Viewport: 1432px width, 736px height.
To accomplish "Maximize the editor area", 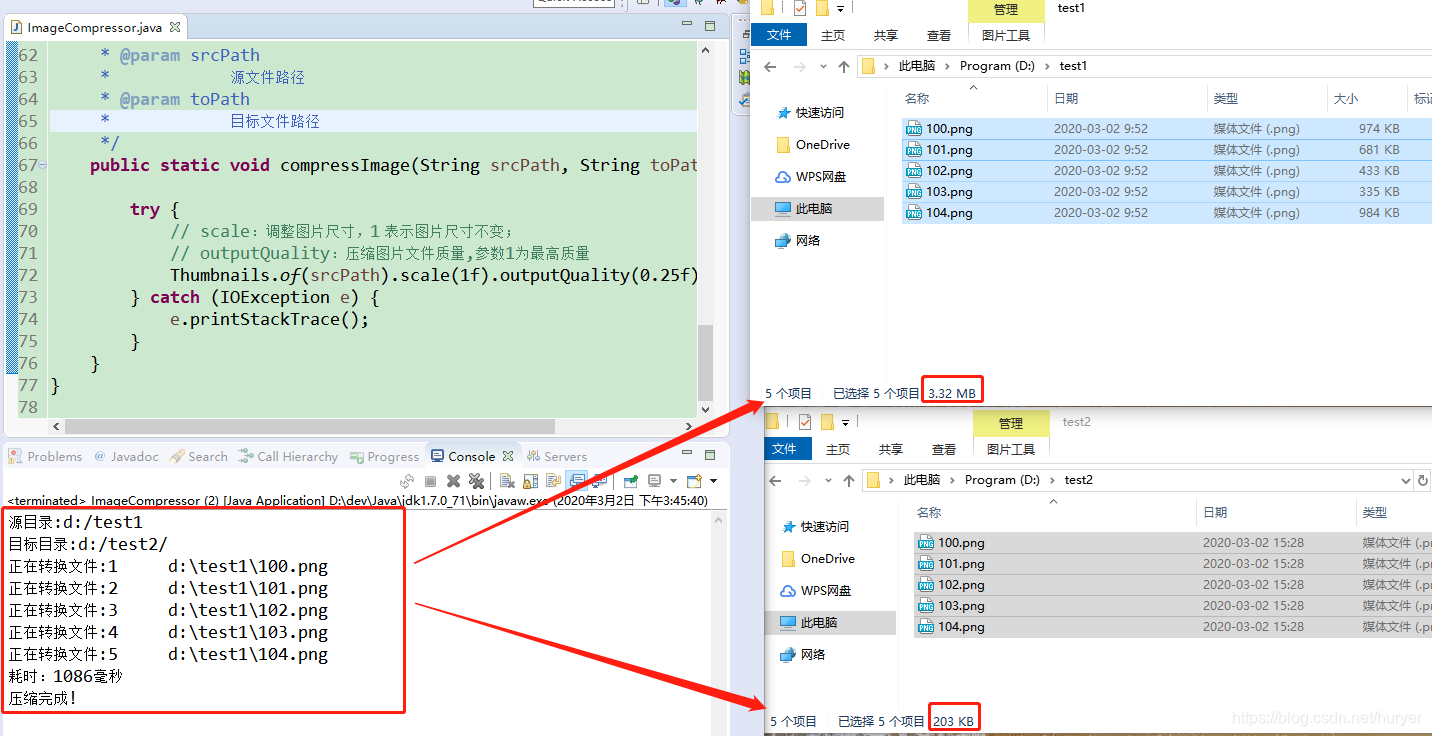I will tap(710, 25).
